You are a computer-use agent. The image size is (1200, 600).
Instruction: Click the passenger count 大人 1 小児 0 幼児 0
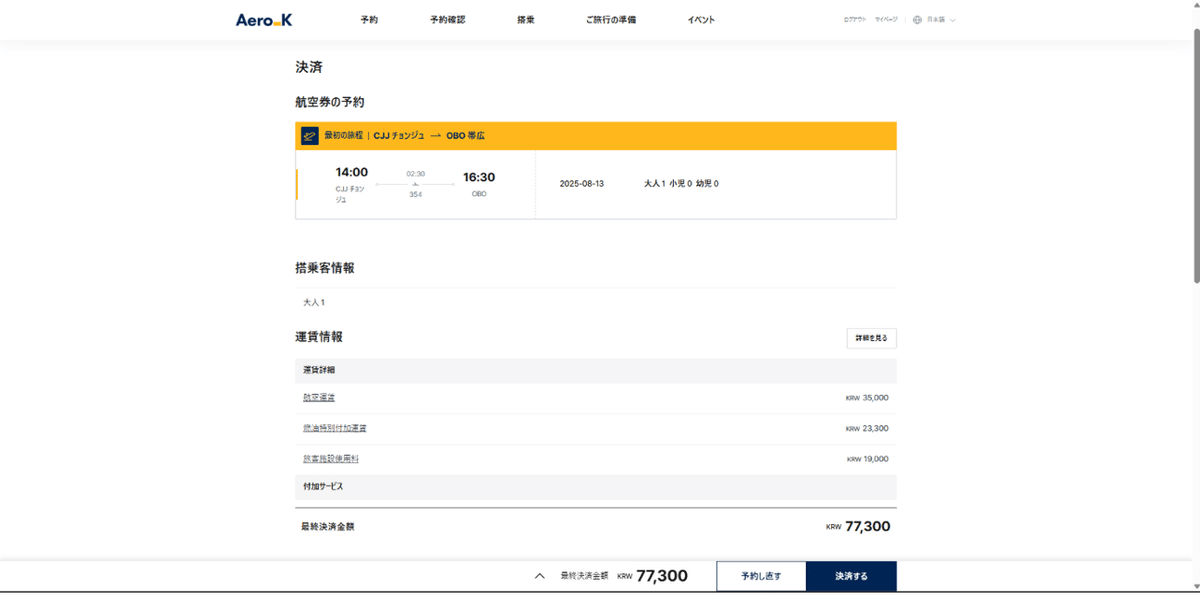[x=682, y=184]
